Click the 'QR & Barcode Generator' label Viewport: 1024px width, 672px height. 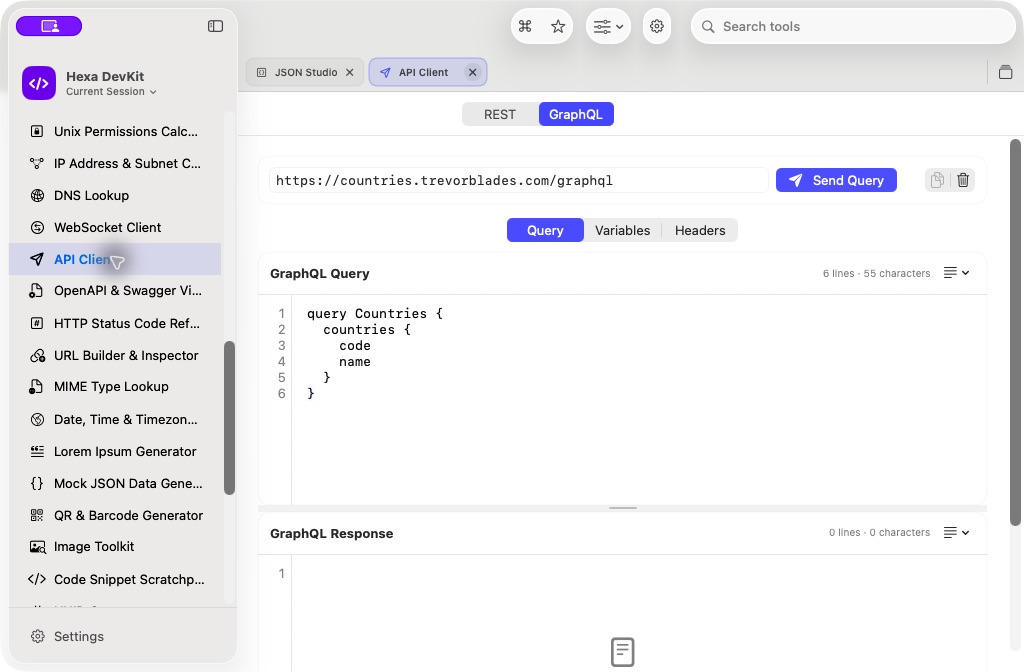[129, 515]
